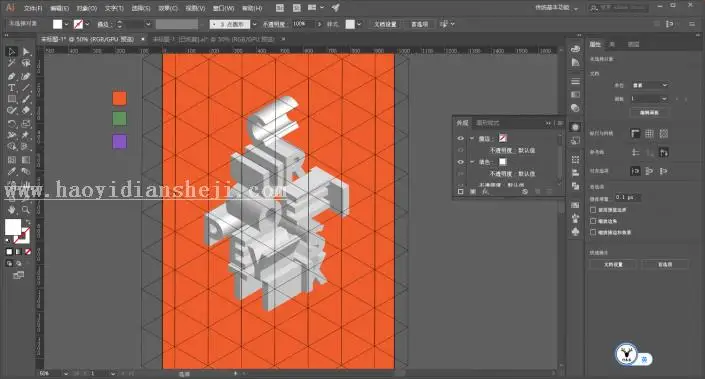Click 文档设置 button in Properties panel
Viewport: 705px width, 379px height.
(613, 264)
